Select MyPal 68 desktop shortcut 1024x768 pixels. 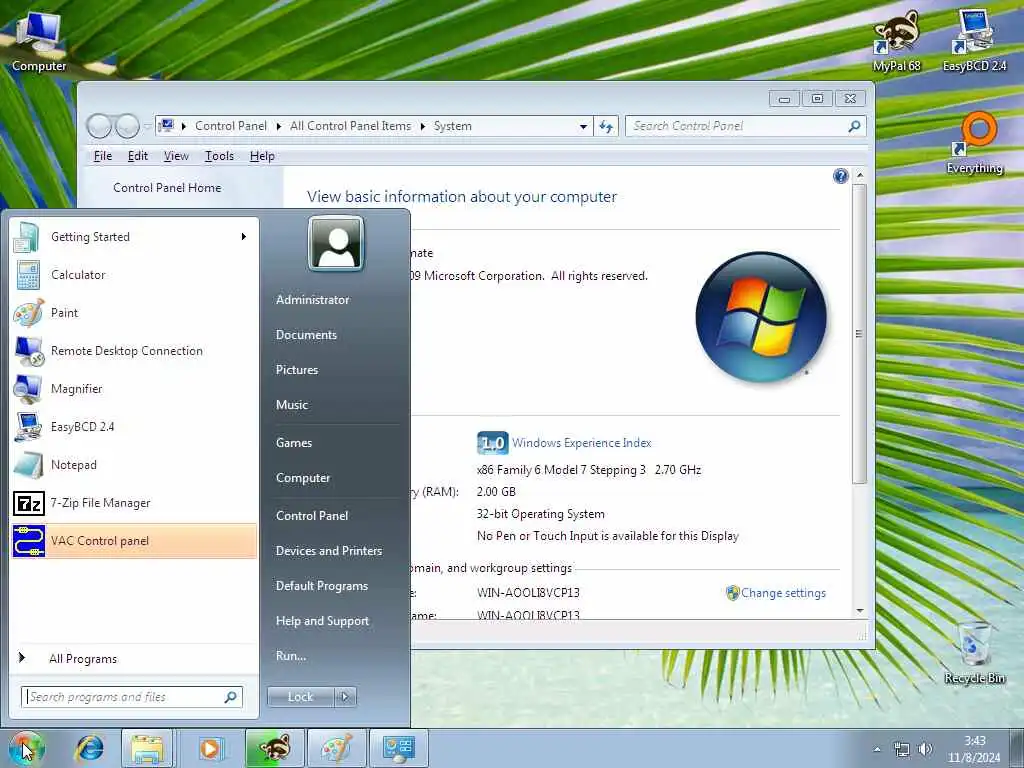pos(896,42)
